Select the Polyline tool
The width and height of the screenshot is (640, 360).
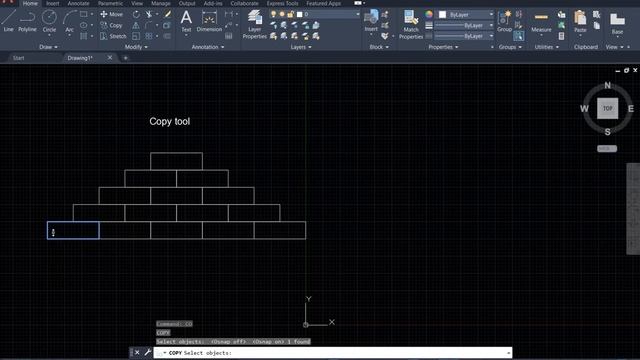click(x=27, y=21)
